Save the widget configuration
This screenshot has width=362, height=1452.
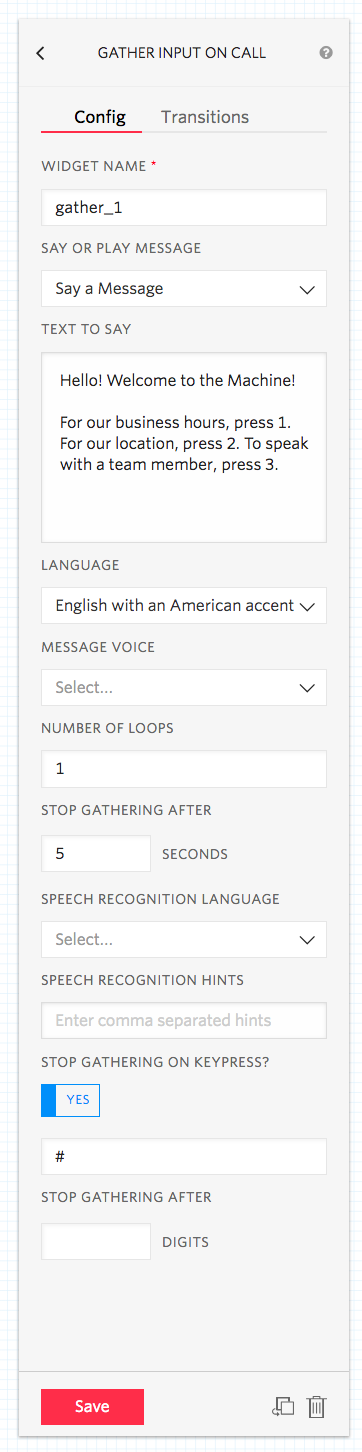point(92,1406)
